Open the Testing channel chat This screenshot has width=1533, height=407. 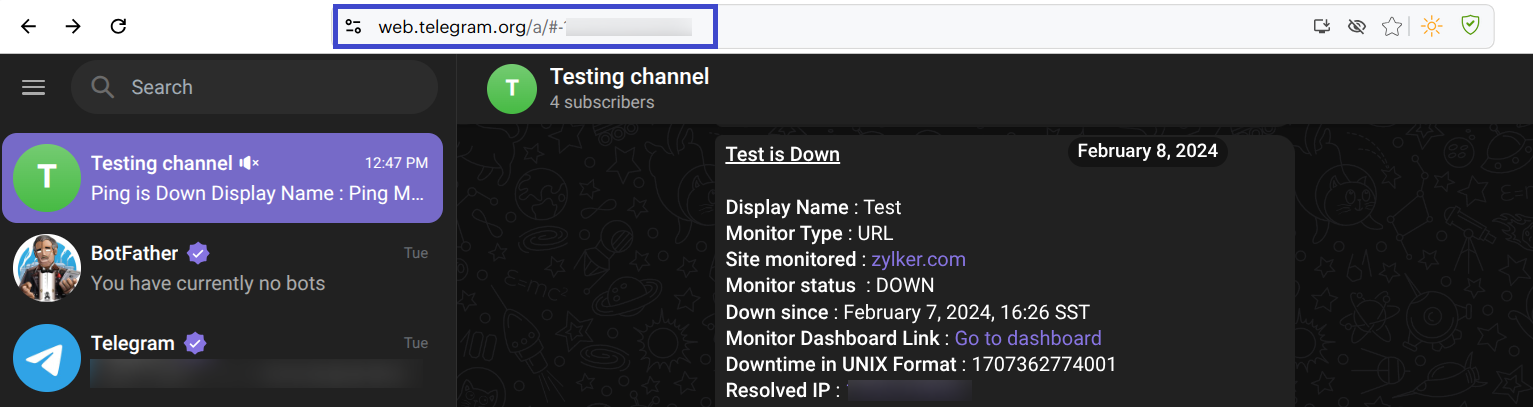point(222,178)
